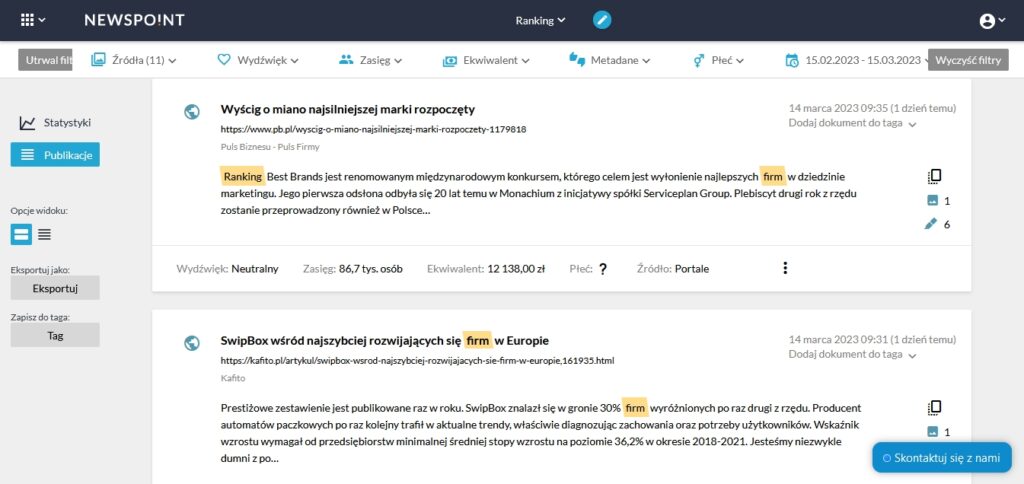Expand the Źródła (11) filter dropdown
Screen dimensions: 1024x484
tap(134, 60)
